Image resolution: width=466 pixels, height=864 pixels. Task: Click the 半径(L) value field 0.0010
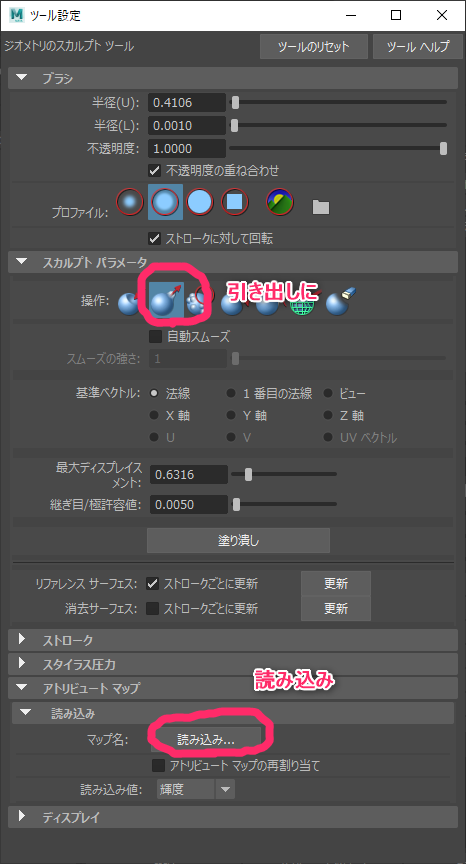(x=187, y=126)
